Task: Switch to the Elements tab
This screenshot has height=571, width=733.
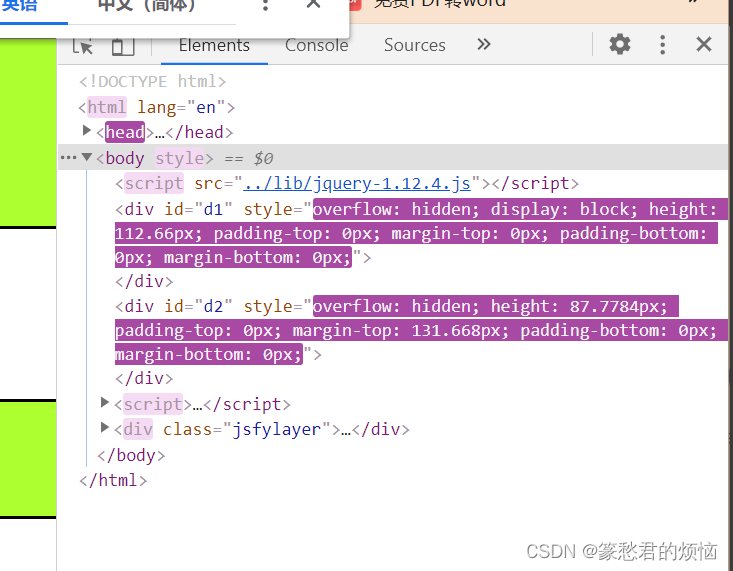Action: click(x=214, y=45)
